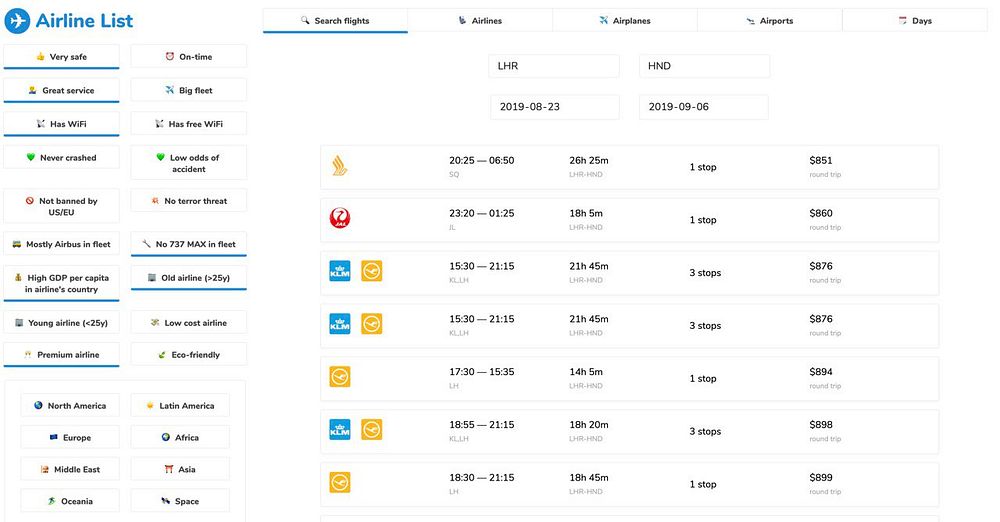The width and height of the screenshot is (1000, 522).
Task: Click the 18h 20m duration
Action: click(x=589, y=425)
